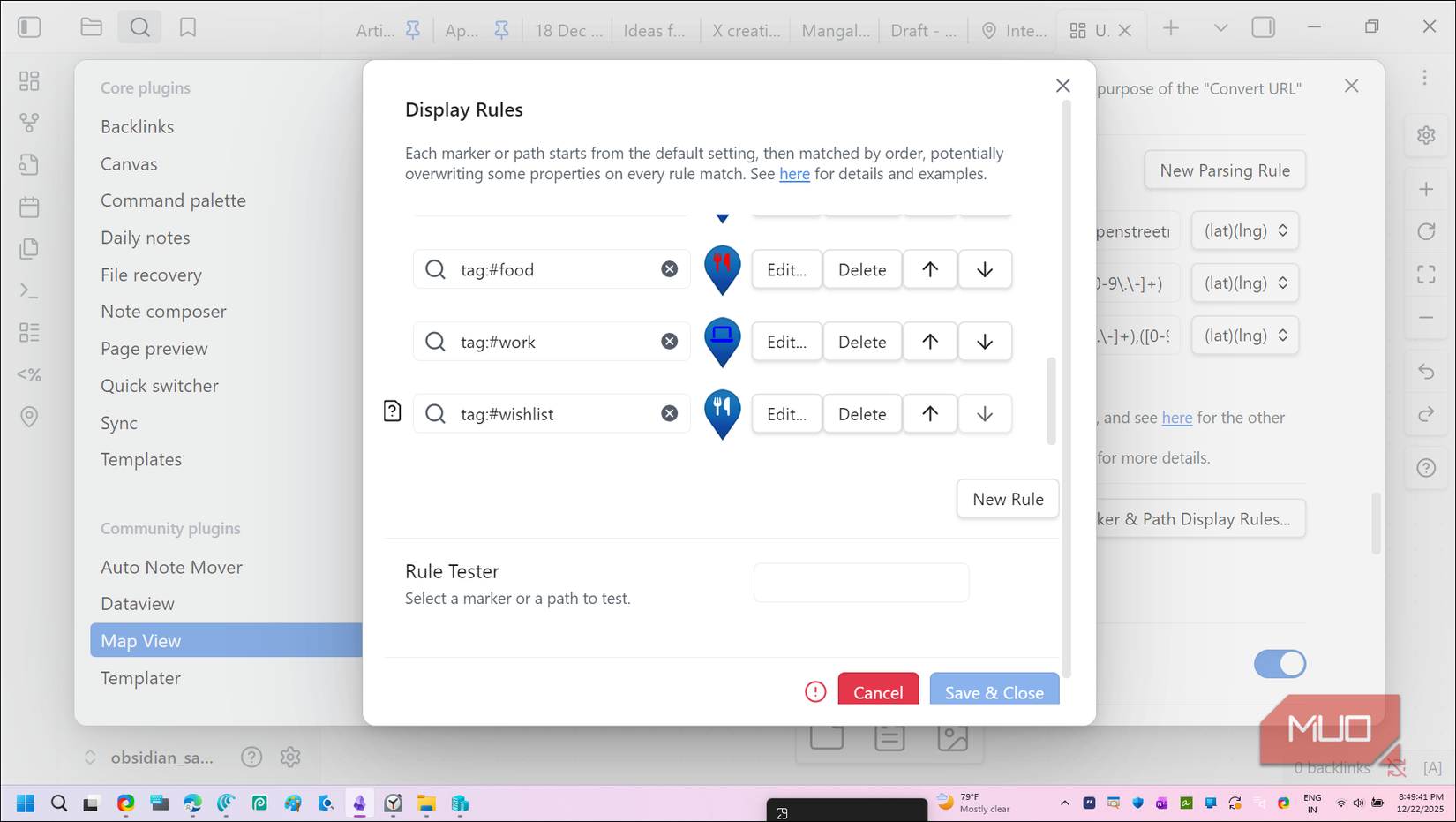Screen dimensions: 1456x822
Task: Clear the tag:#work query
Action: 670,342
